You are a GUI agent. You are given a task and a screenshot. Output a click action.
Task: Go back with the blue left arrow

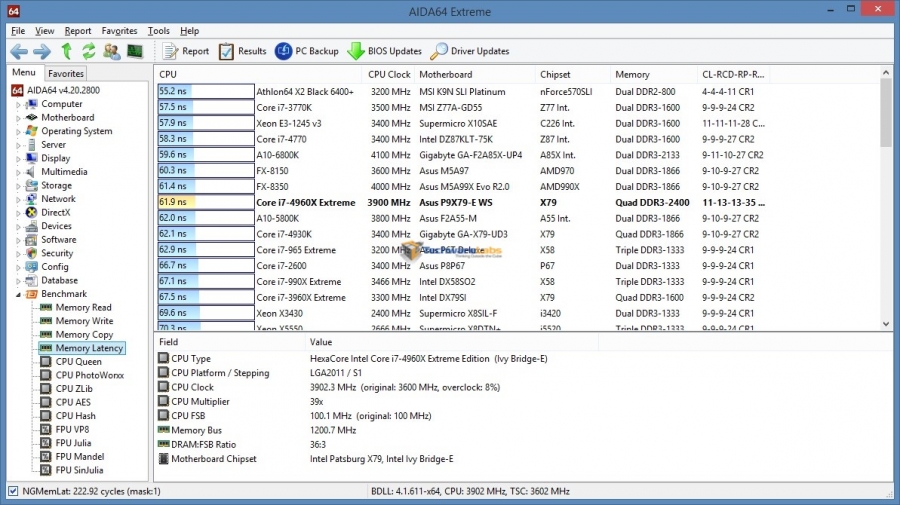tap(19, 52)
